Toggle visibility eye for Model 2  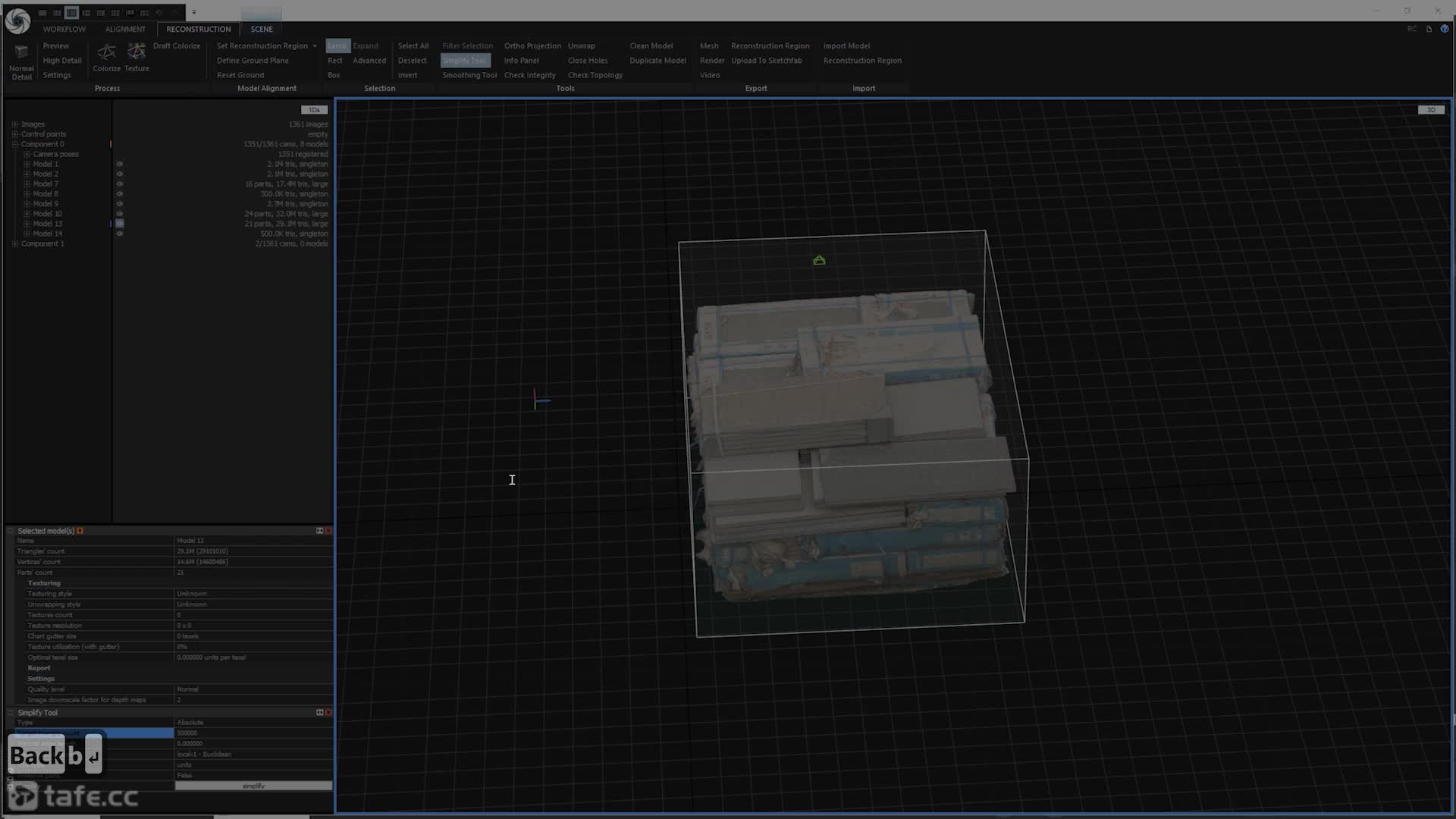coord(119,174)
